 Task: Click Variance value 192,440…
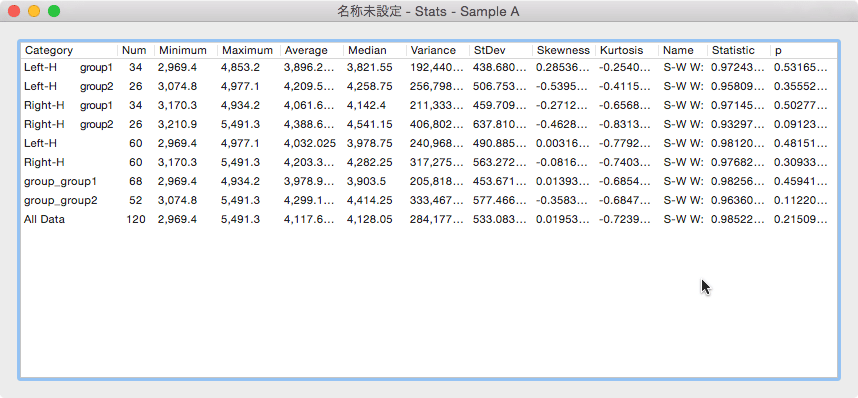437,67
